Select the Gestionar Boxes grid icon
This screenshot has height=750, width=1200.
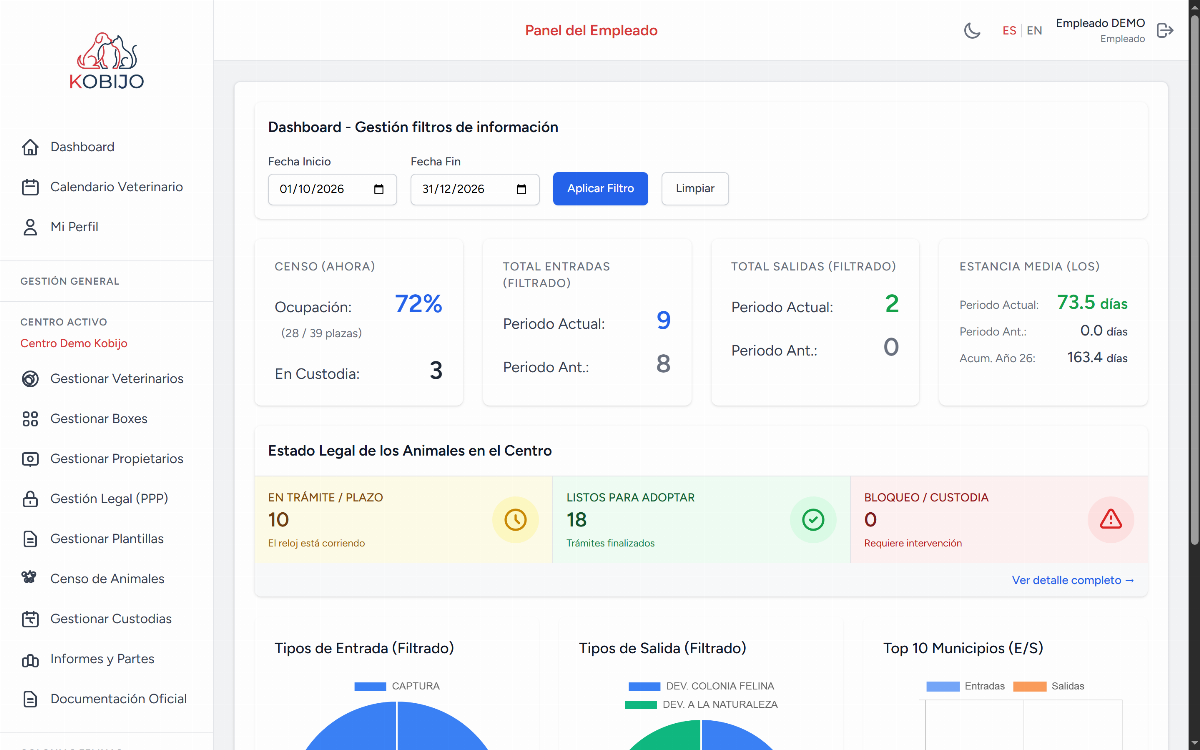[x=30, y=419]
